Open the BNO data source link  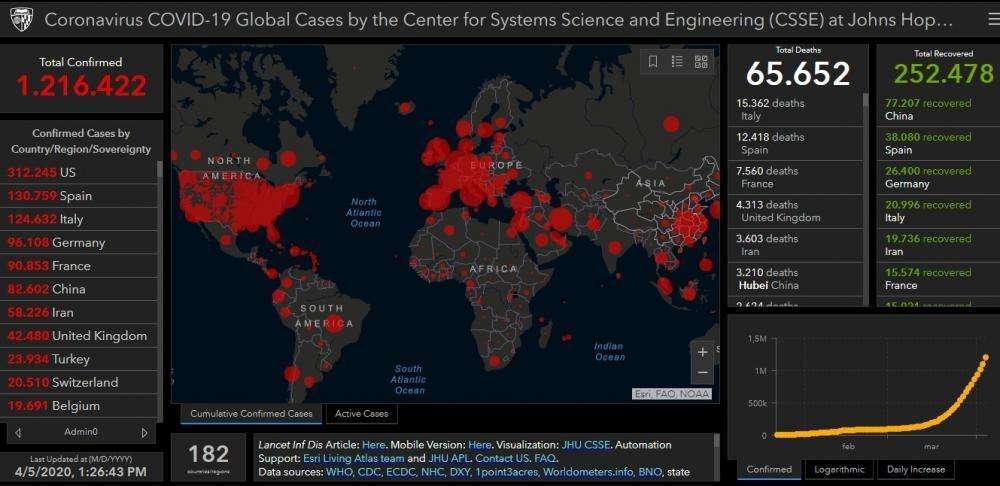650,473
